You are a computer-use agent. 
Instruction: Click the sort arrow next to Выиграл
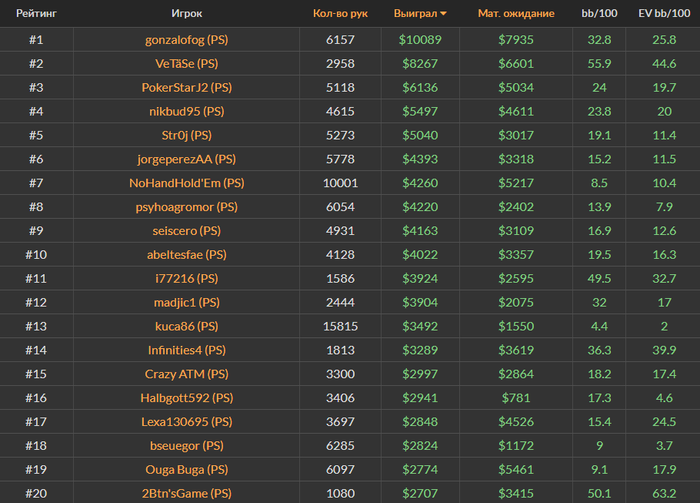[x=443, y=14]
